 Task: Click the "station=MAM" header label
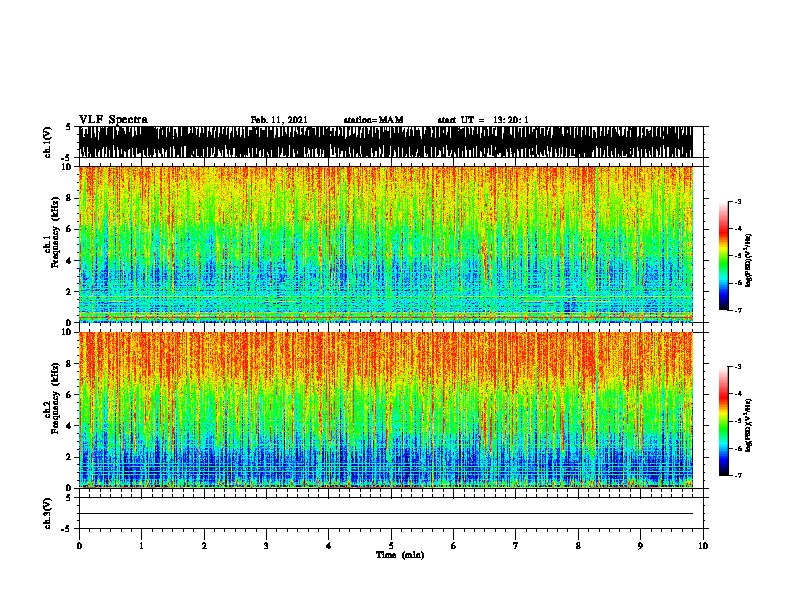(x=373, y=120)
